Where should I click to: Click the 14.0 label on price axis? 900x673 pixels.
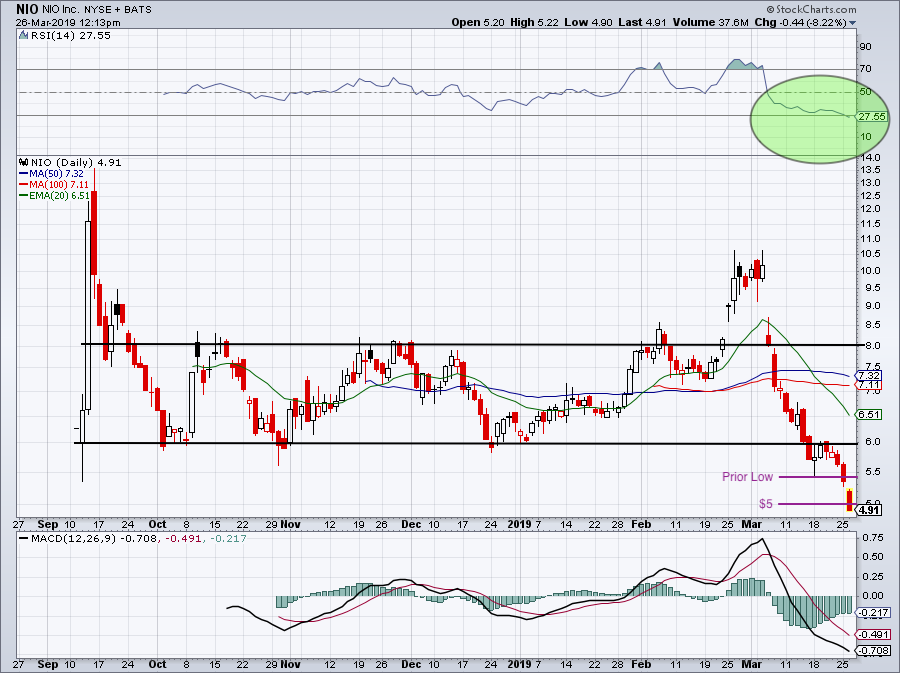[x=870, y=158]
